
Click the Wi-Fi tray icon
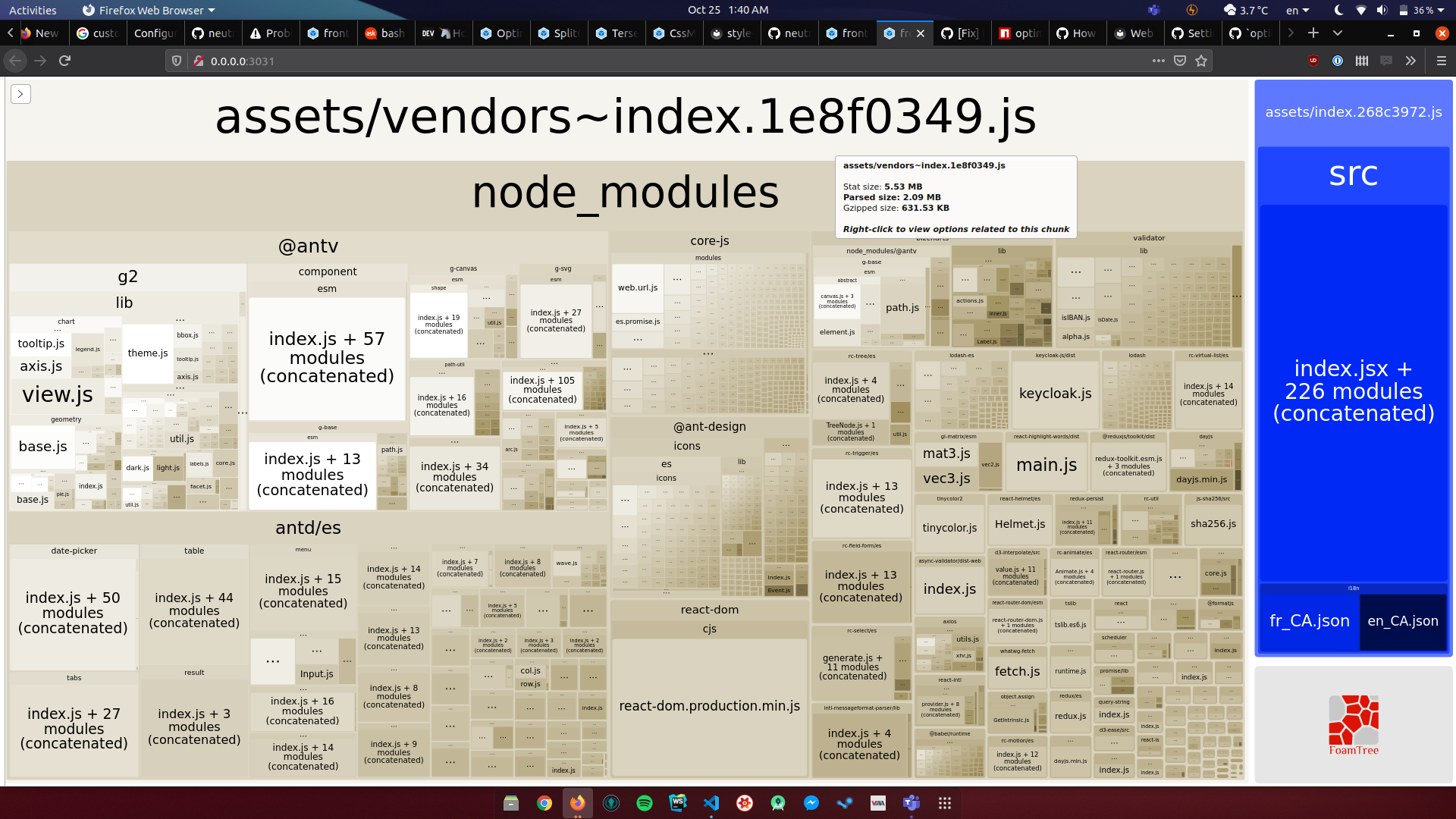[x=1361, y=10]
